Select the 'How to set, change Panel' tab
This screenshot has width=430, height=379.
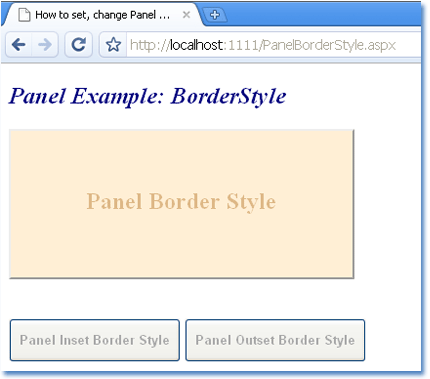102,15
